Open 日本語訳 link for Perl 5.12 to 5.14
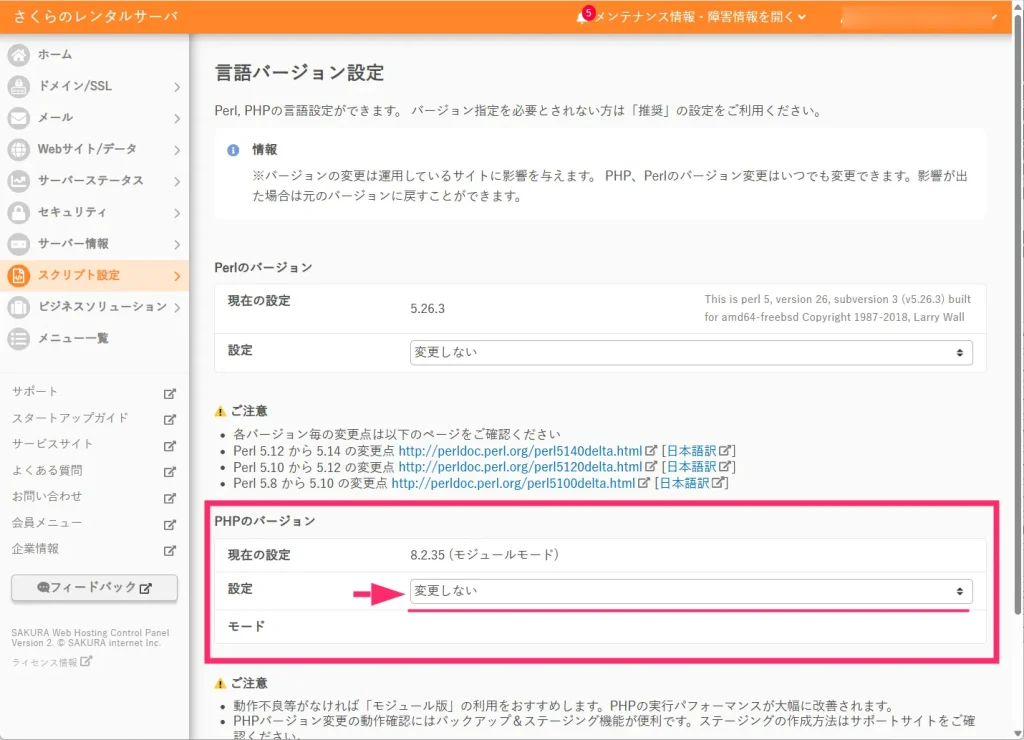1024x740 pixels. [691, 451]
